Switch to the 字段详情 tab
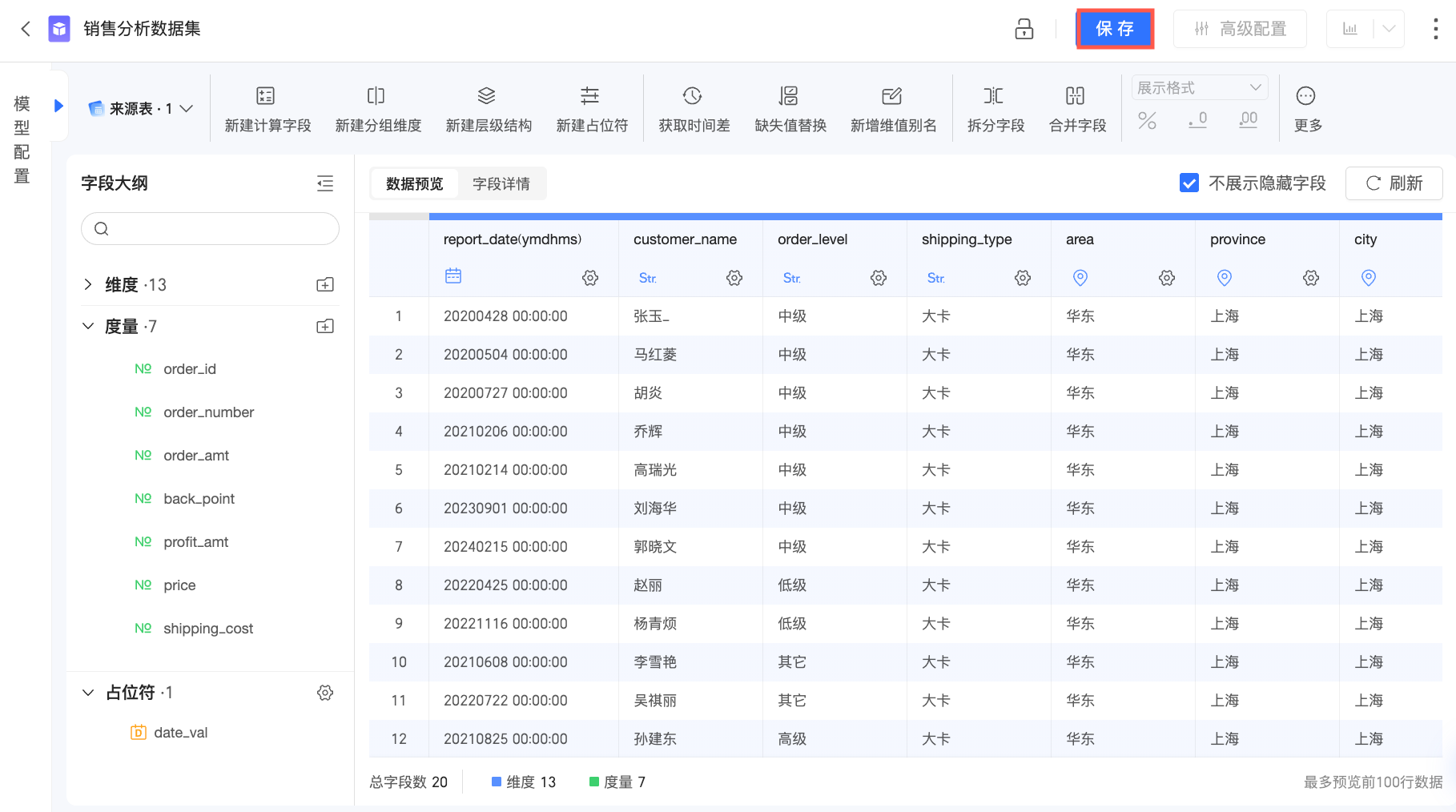 click(x=501, y=184)
